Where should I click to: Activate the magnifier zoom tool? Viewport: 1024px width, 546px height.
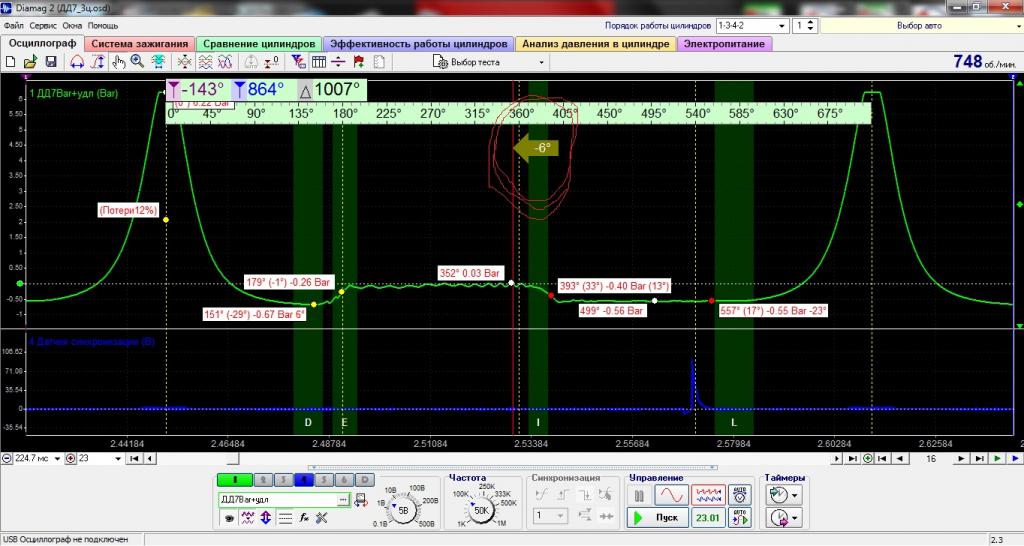point(137,62)
